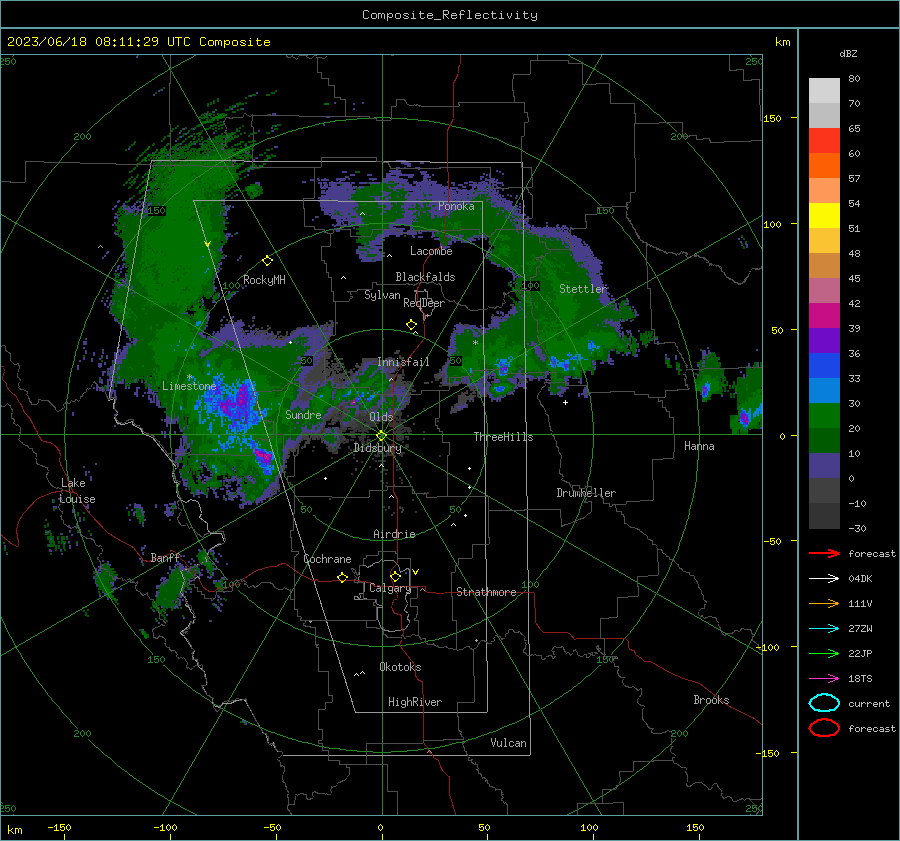Click the red forecast arrow in legend
The image size is (900, 841).
(x=824, y=553)
